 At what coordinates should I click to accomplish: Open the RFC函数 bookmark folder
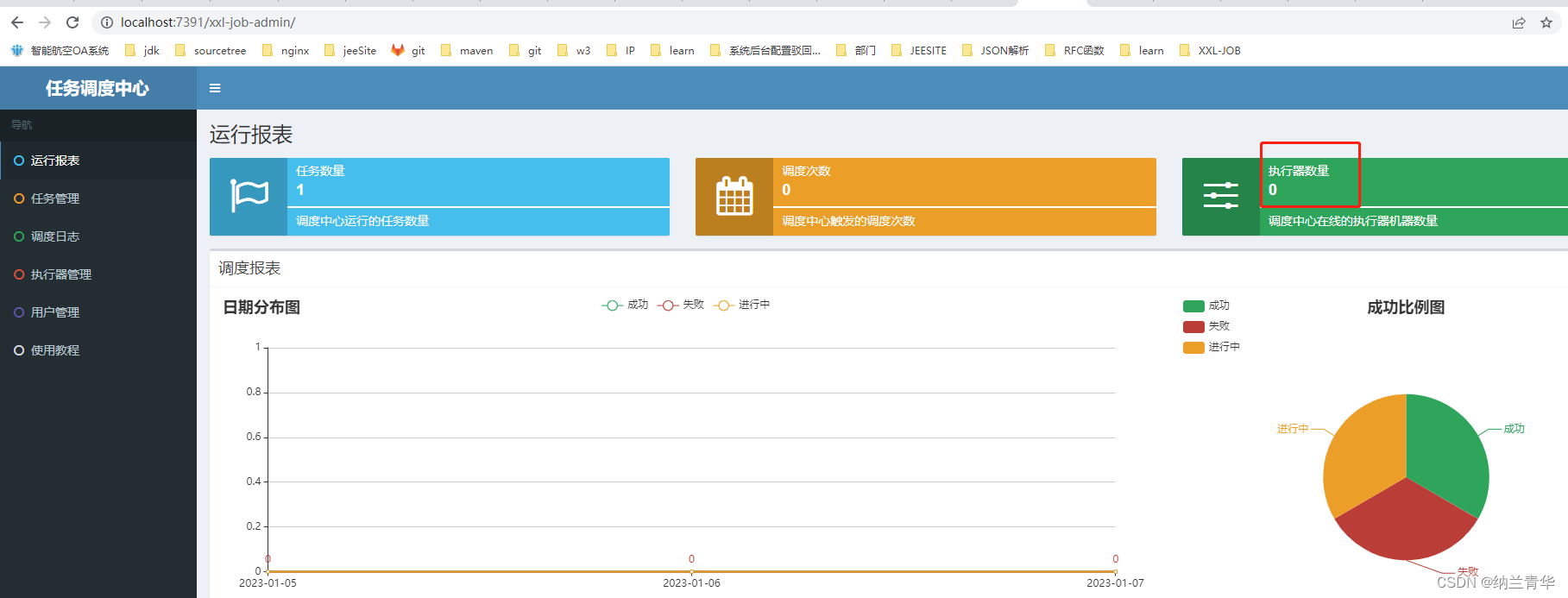[1074, 50]
